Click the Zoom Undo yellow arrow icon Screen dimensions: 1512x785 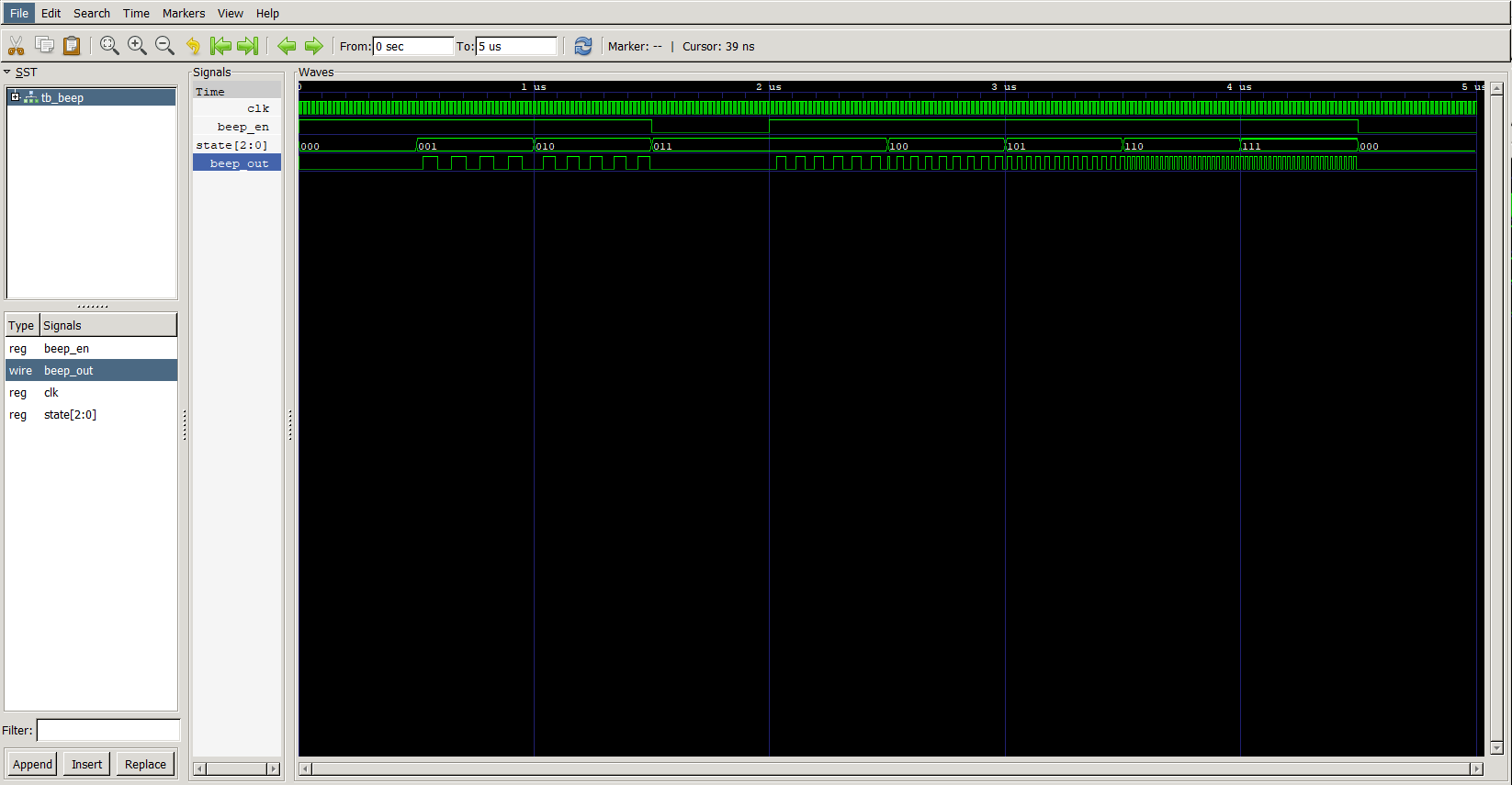193,46
